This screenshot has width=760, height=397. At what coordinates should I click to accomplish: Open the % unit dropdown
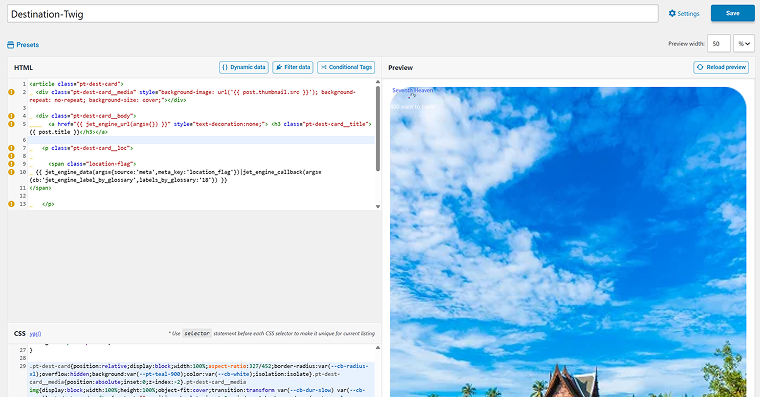pos(744,44)
